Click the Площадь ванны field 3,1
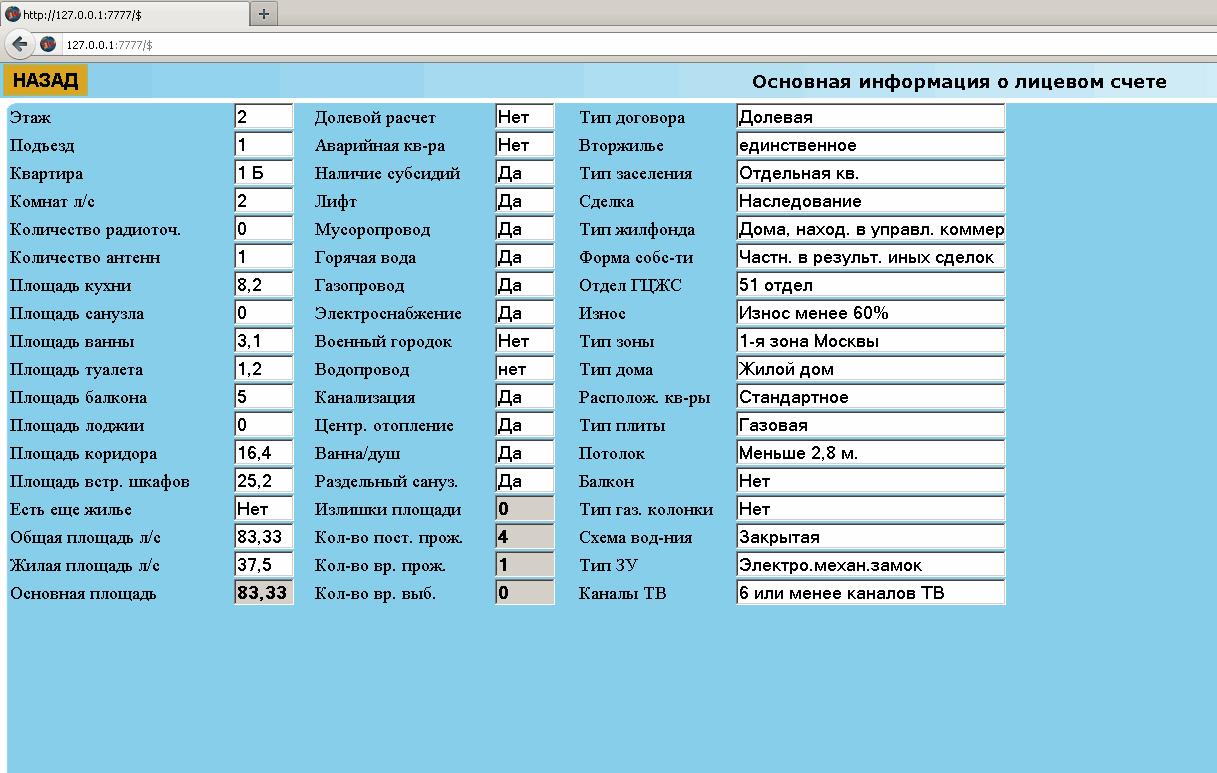 [x=264, y=341]
